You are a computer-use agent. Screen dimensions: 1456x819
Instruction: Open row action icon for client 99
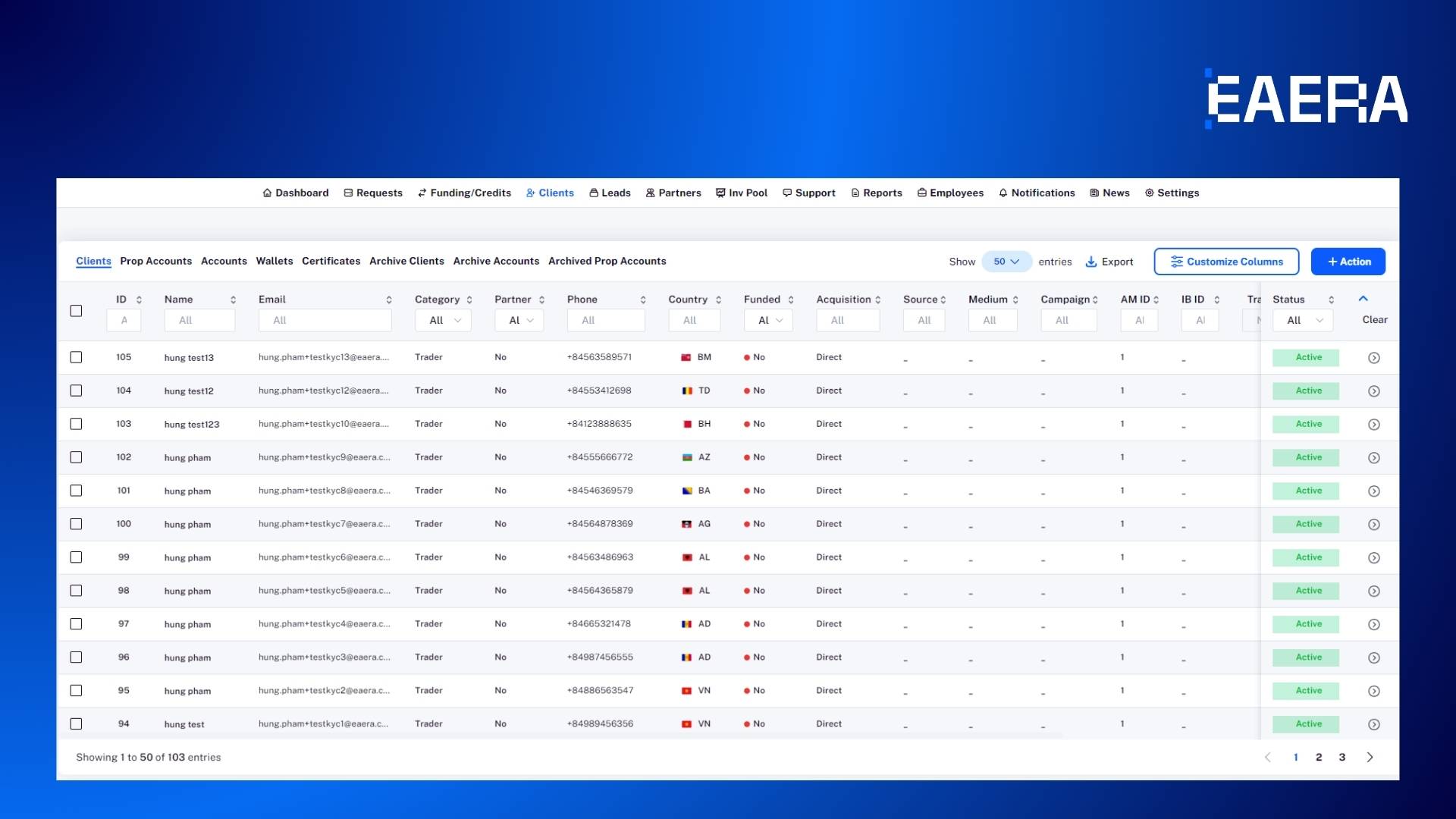point(1373,558)
